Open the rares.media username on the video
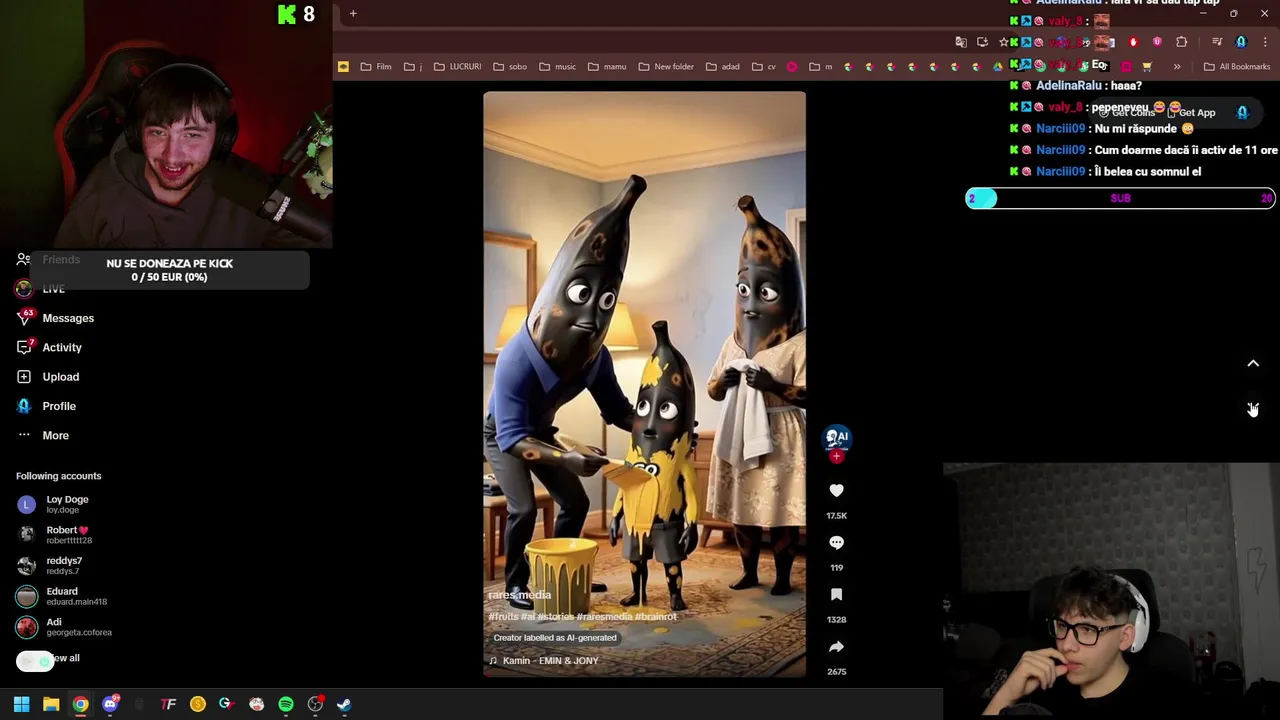This screenshot has width=1280, height=720. [x=519, y=595]
